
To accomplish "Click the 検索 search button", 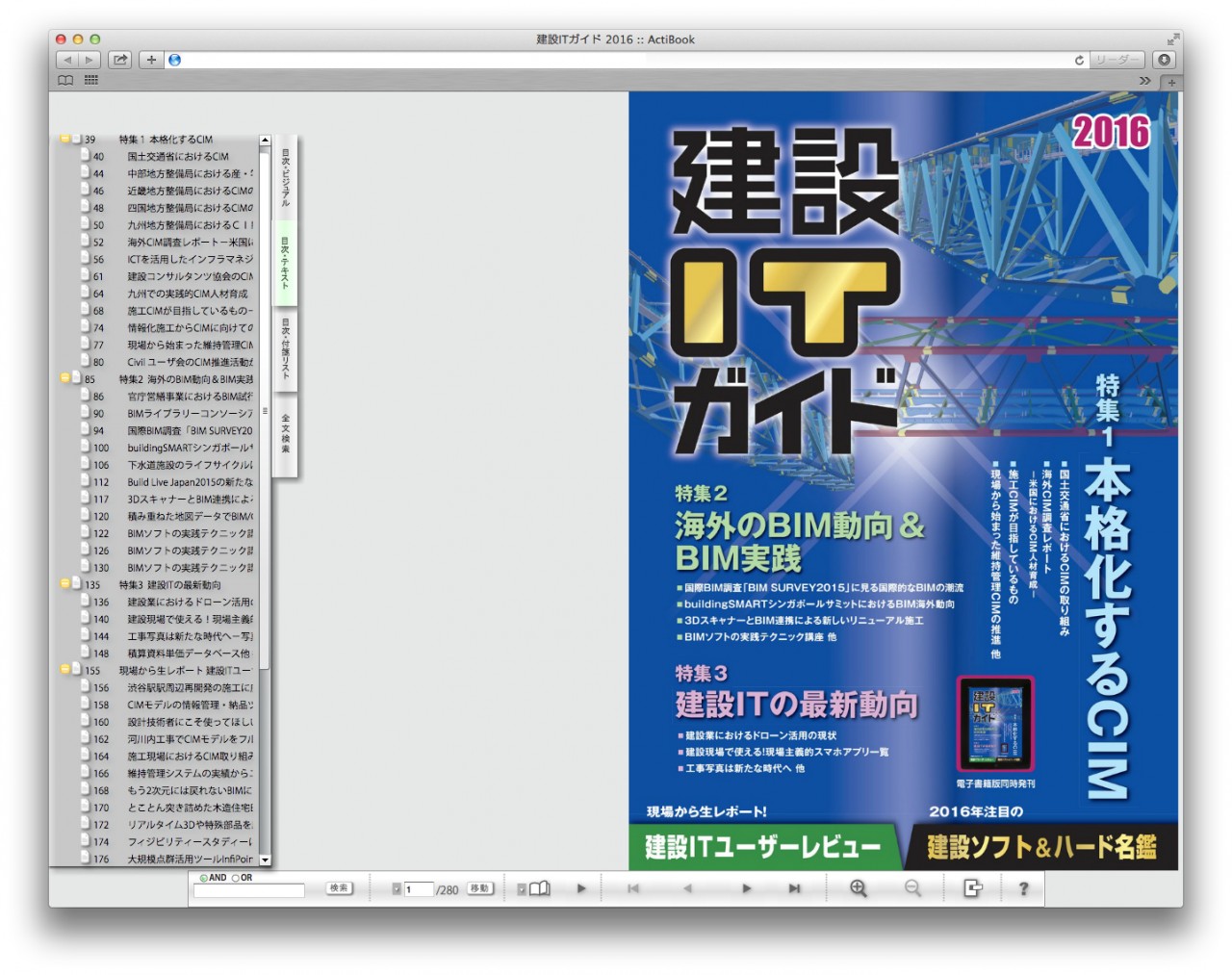I will coord(339,888).
